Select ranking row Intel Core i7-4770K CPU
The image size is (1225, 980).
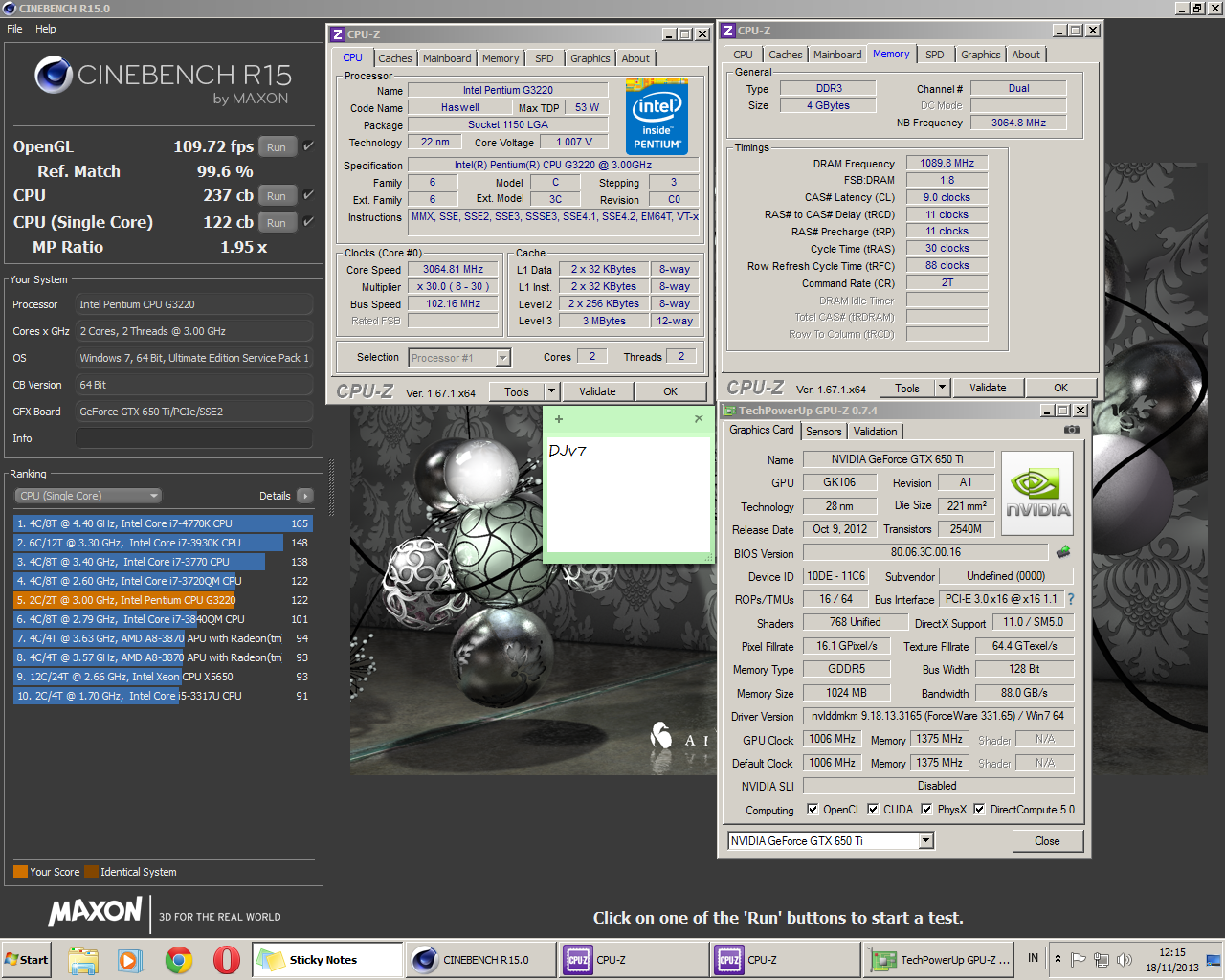(163, 523)
